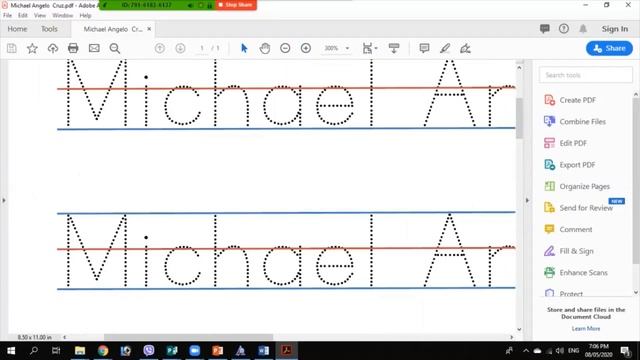
Task: Click the upload to cloud icon
Action: (53, 49)
